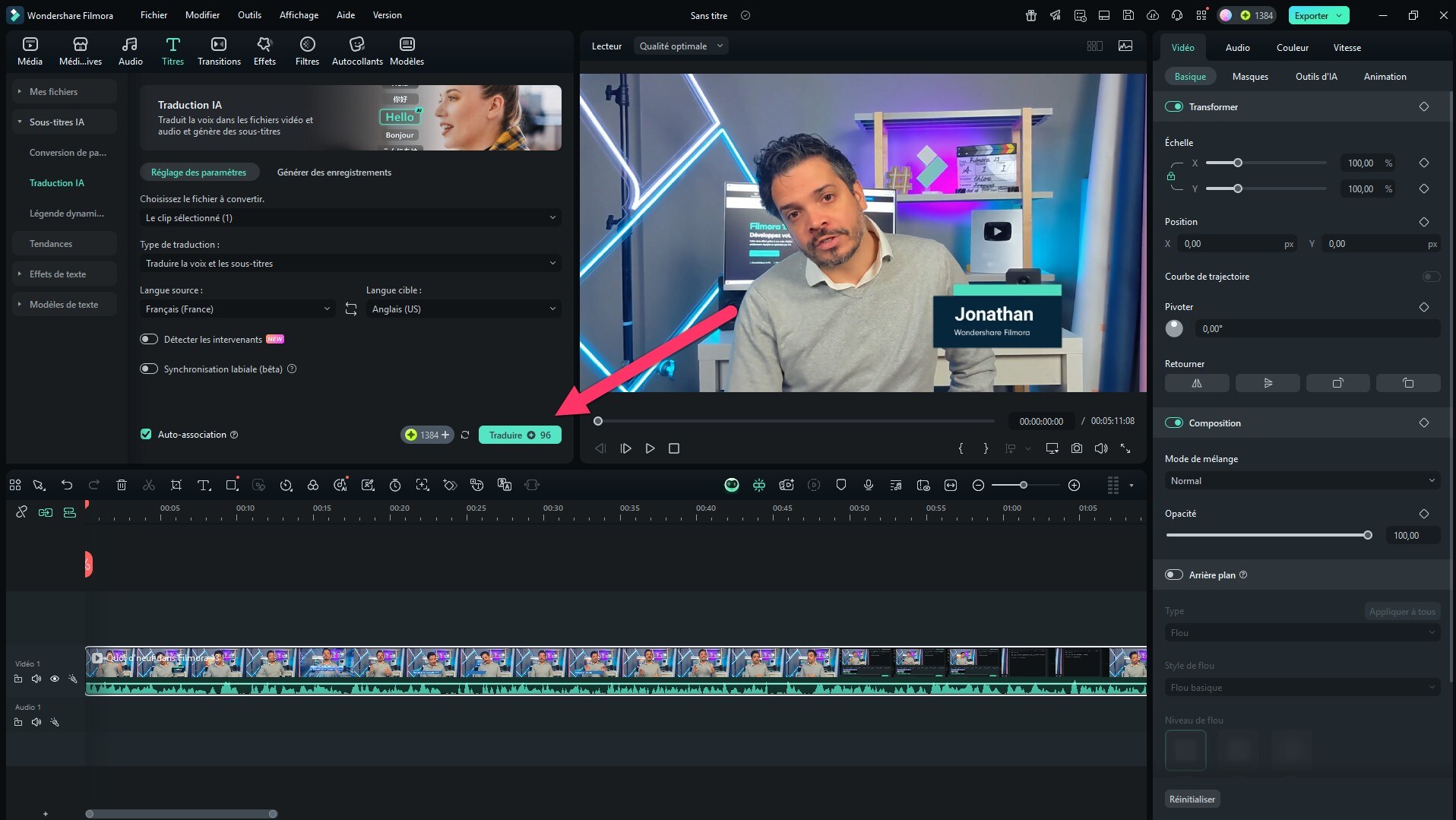Open the Transitions panel

pos(219,51)
